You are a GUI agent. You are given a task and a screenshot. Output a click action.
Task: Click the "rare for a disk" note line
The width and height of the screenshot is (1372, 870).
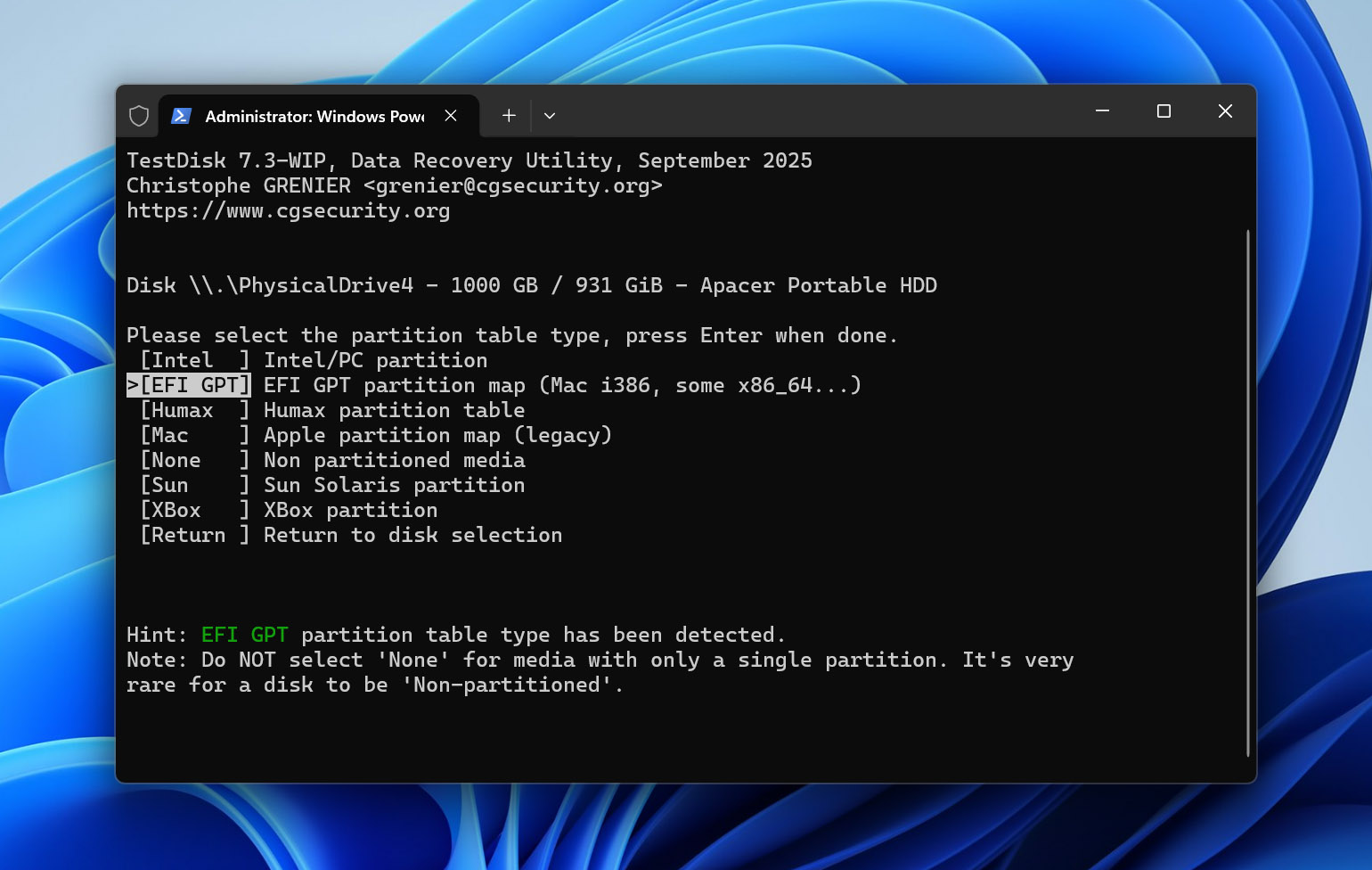pyautogui.click(x=375, y=685)
